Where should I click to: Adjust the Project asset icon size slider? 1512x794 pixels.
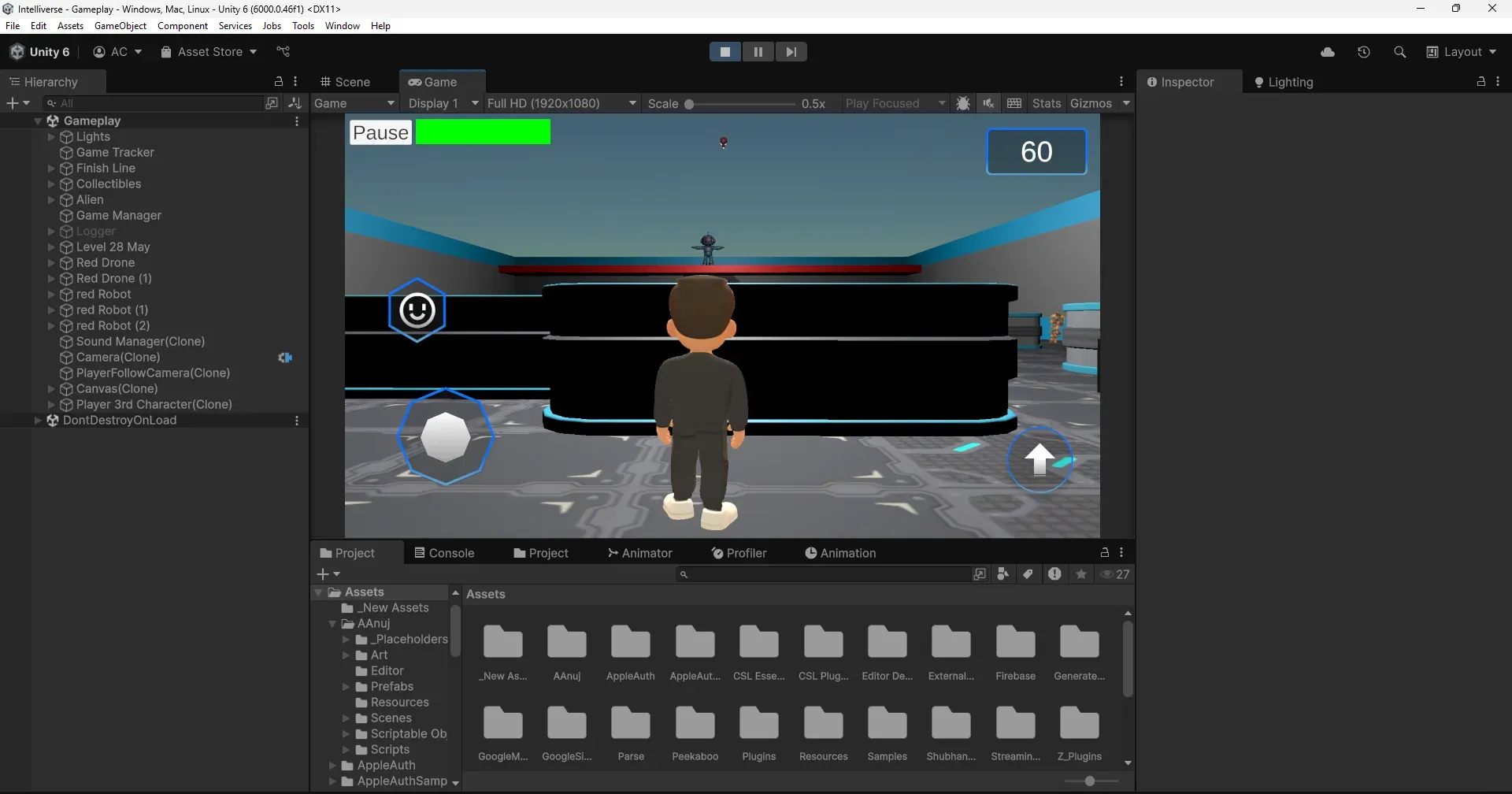1091,781
